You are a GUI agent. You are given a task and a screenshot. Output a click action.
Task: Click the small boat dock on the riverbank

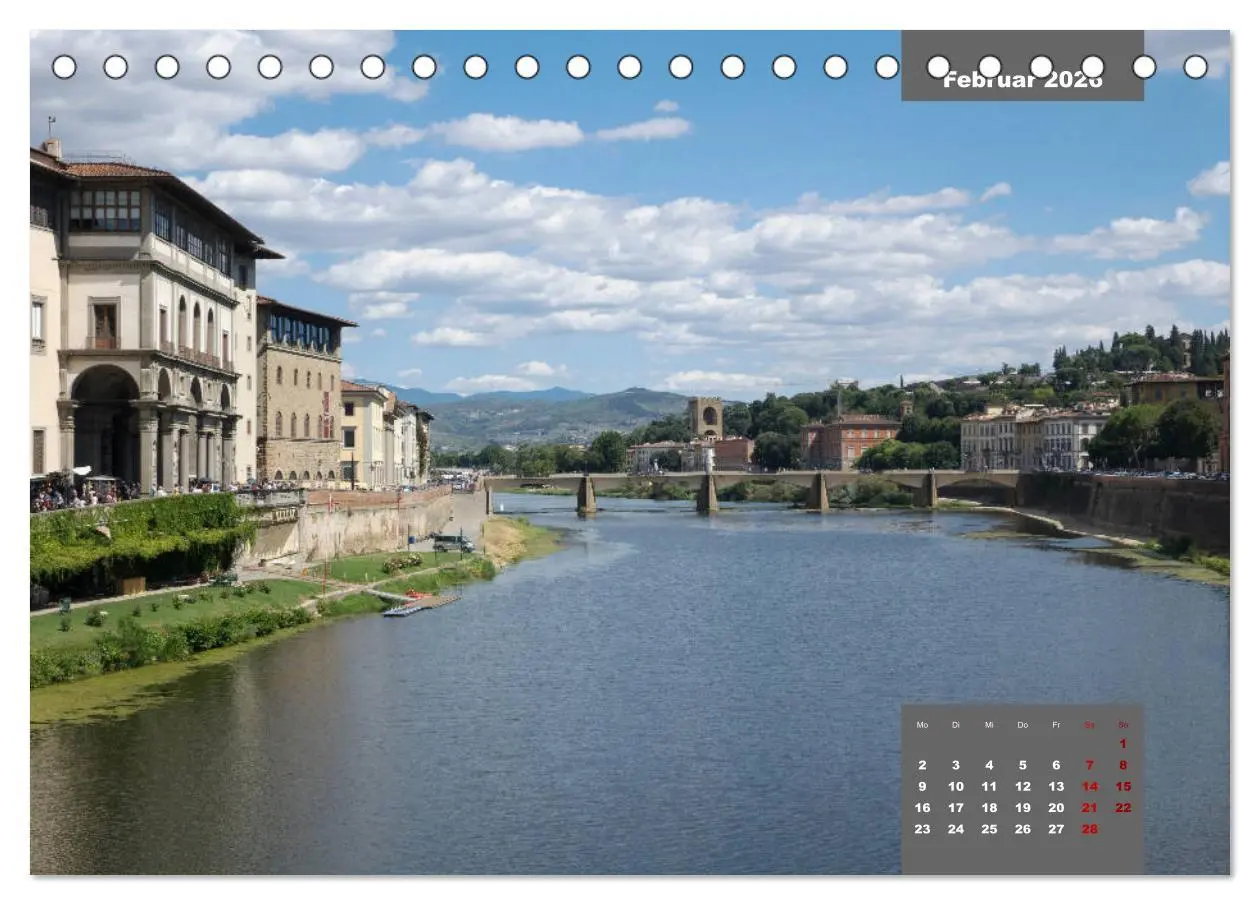tap(420, 603)
